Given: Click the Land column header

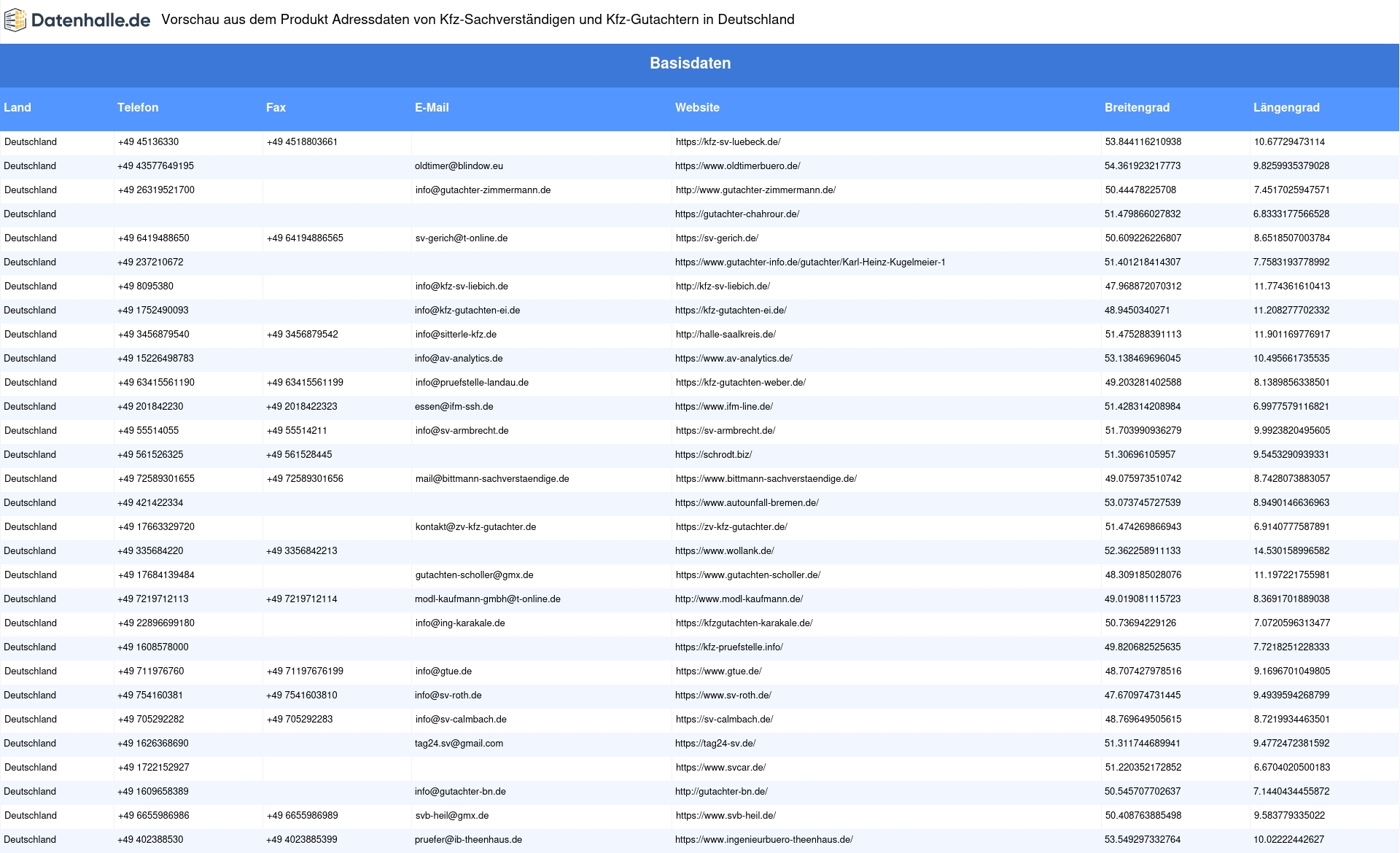Looking at the screenshot, I should click(17, 107).
